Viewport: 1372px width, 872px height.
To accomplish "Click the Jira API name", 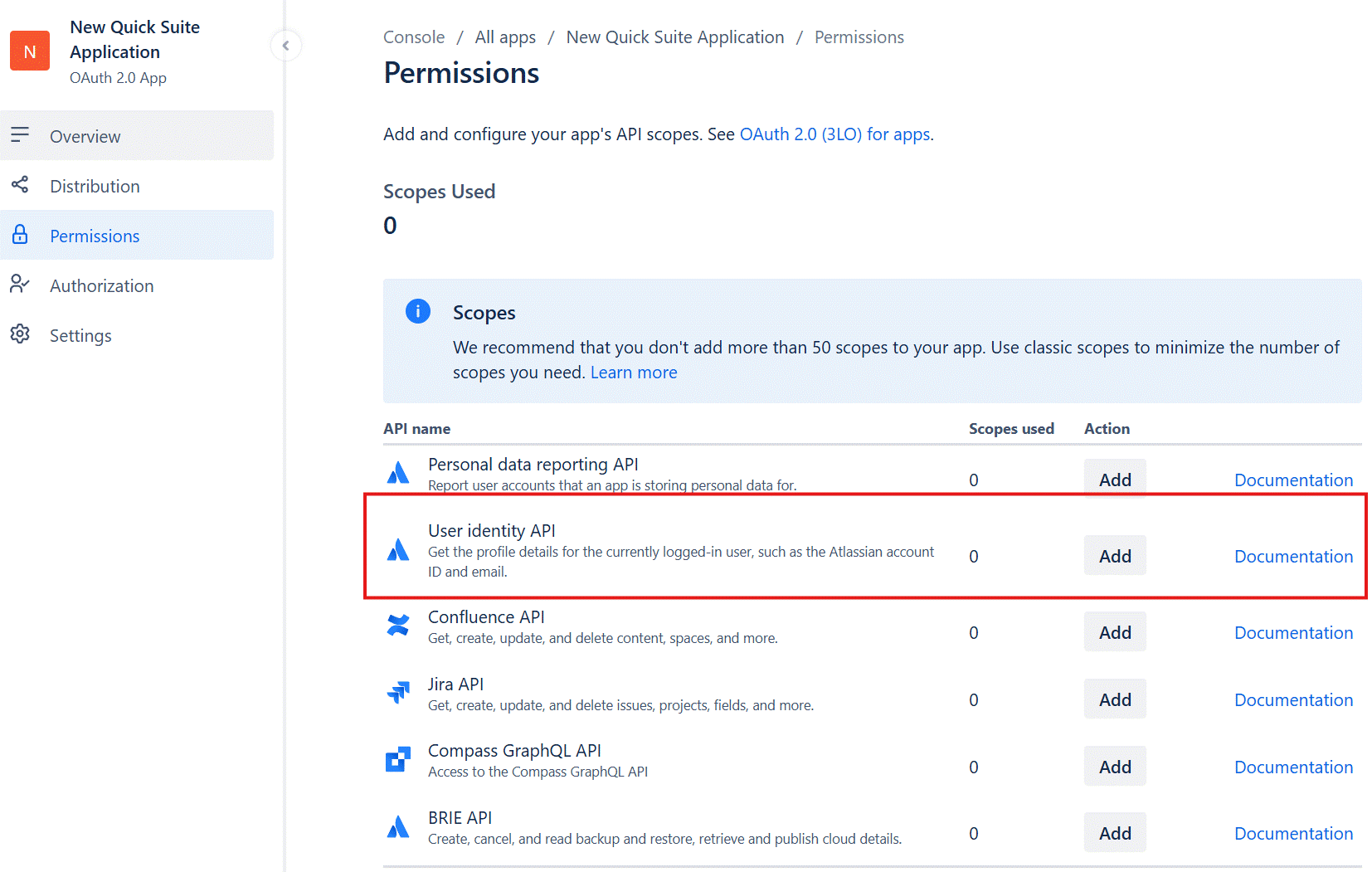I will pos(455,684).
